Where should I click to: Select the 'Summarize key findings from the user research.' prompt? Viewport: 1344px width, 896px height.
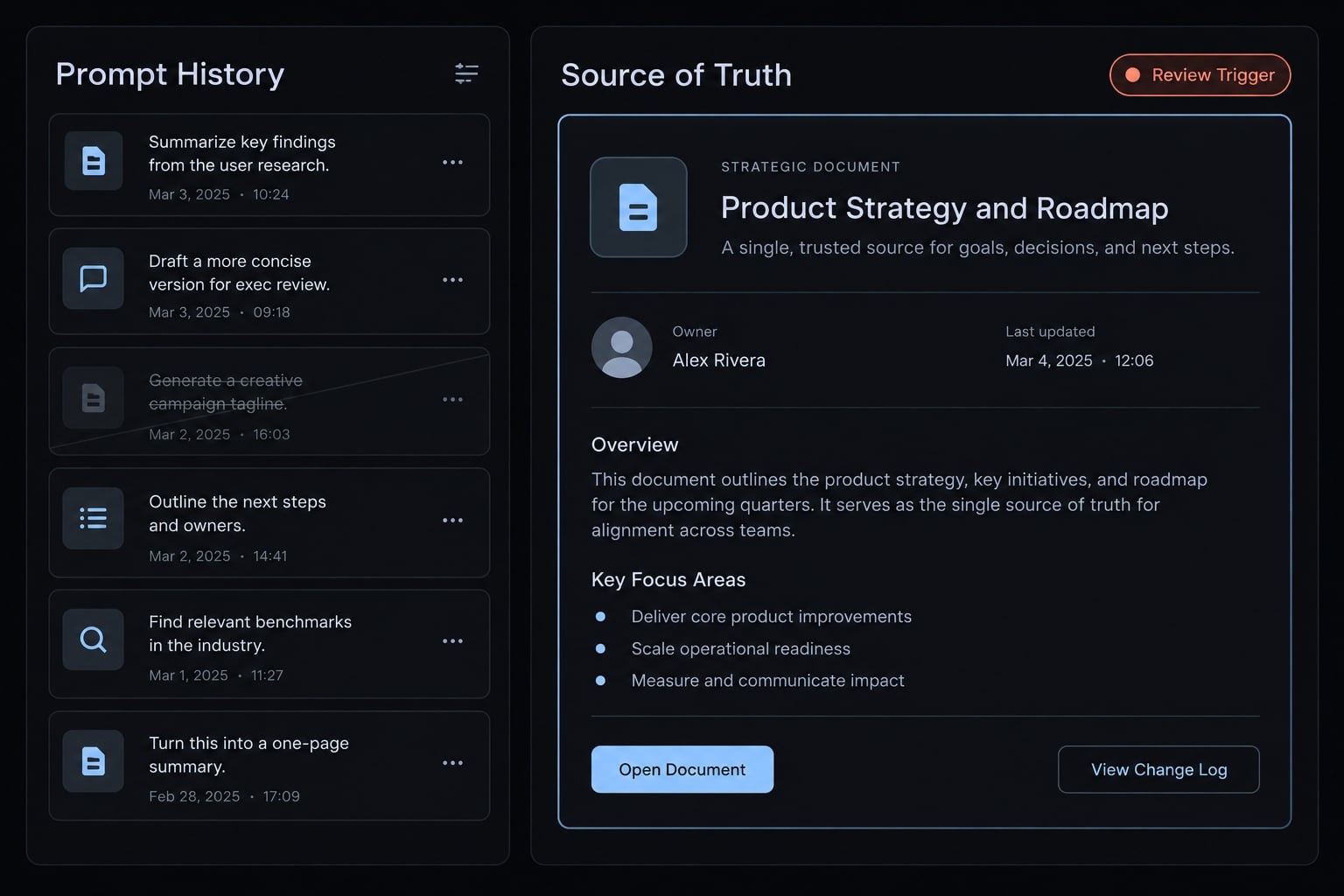[269, 164]
